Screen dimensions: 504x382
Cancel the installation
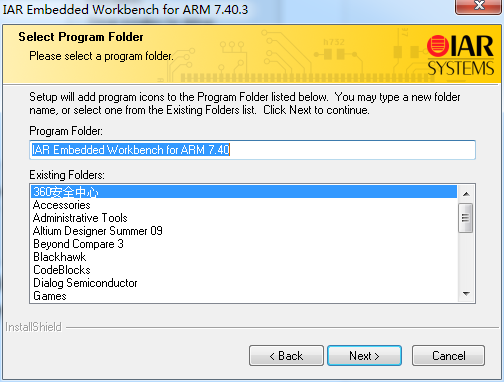(448, 356)
